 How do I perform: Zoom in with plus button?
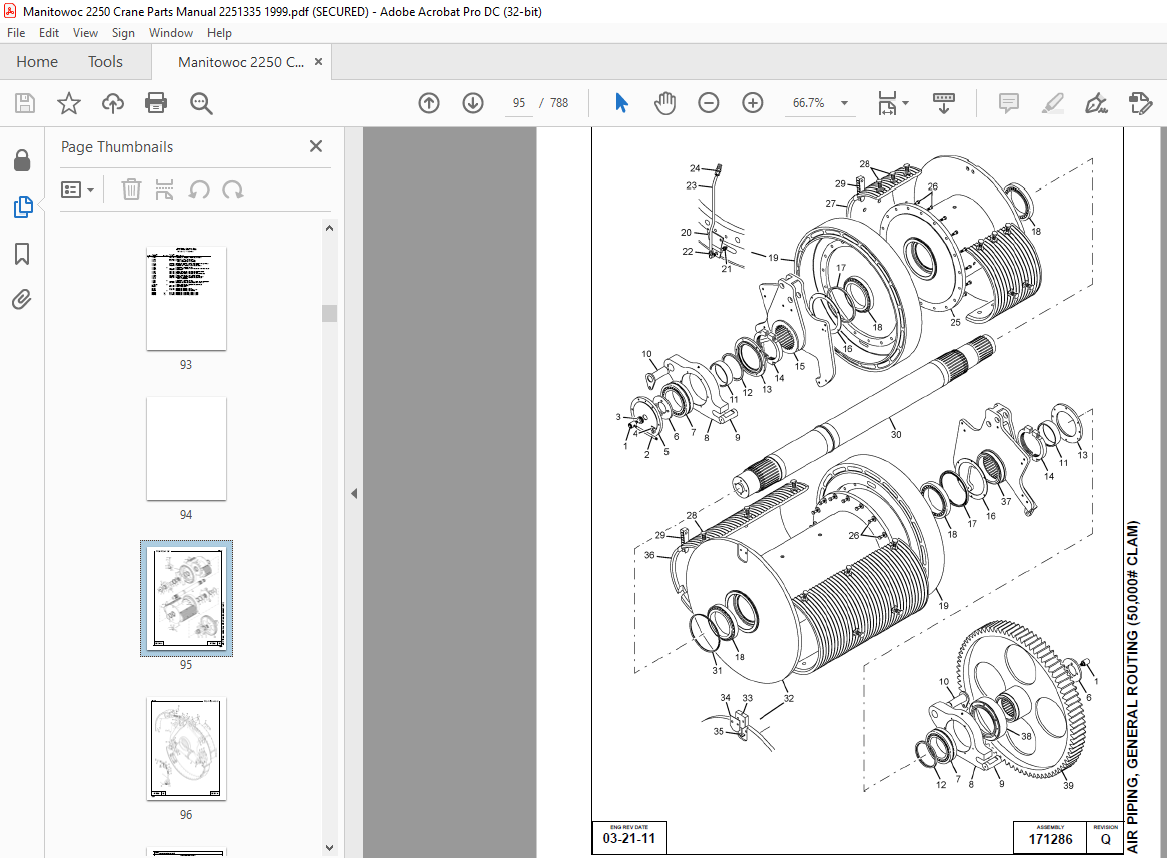752,103
